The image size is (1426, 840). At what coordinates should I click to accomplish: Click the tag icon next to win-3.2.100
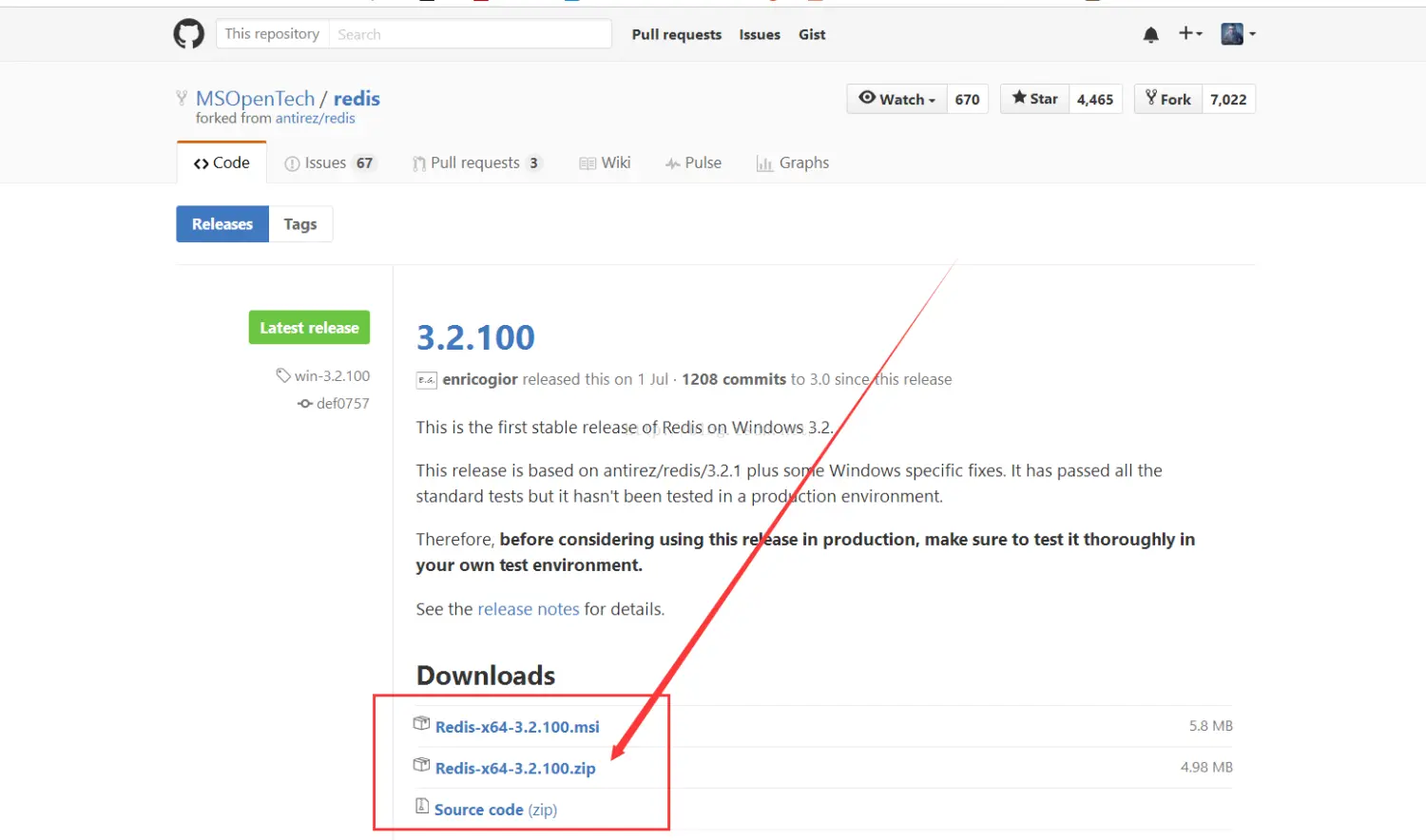[283, 375]
